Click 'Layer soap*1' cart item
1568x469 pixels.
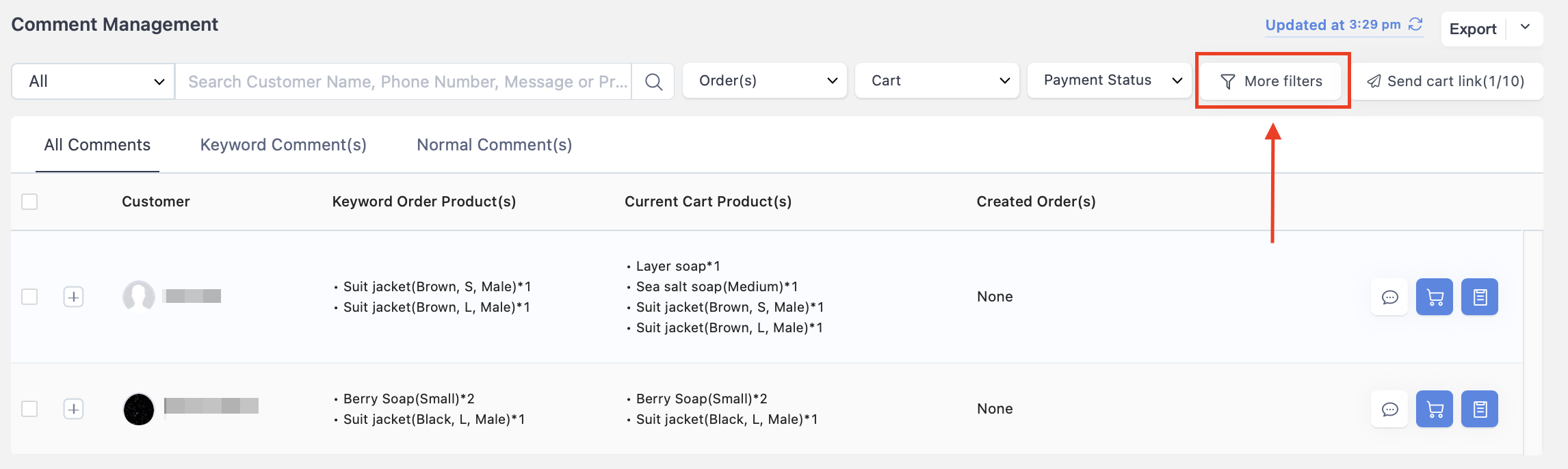pyautogui.click(x=678, y=266)
